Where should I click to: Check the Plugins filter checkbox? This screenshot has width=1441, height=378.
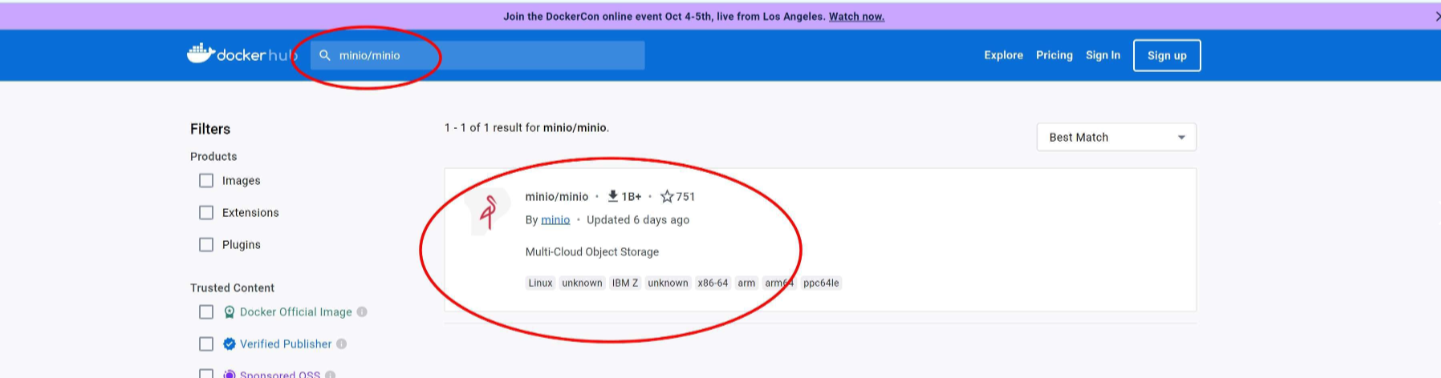[206, 245]
